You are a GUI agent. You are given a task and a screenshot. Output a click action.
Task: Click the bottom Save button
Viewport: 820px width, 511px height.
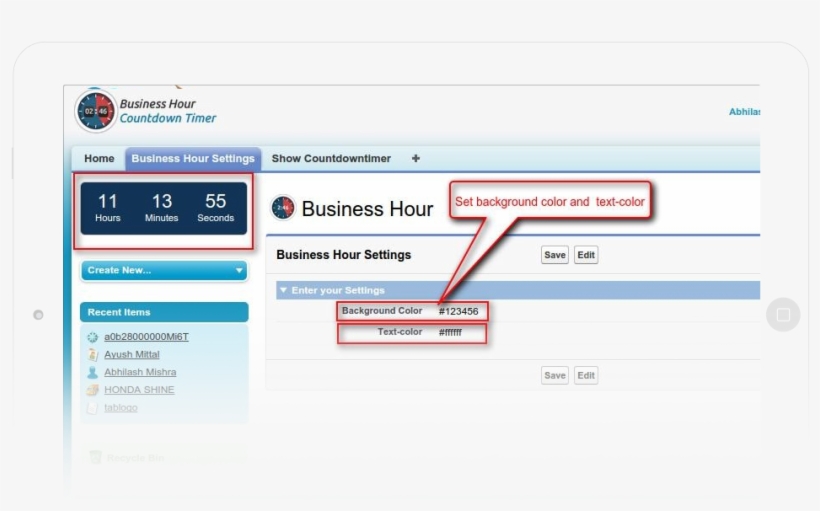click(x=554, y=376)
